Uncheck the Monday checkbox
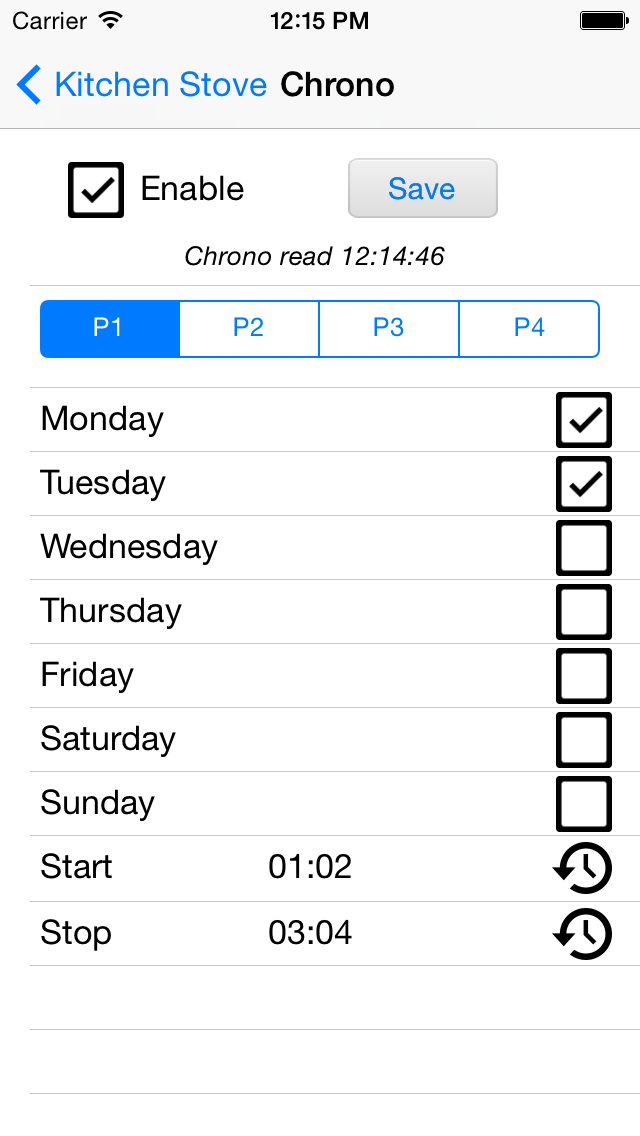Image resolution: width=640 pixels, height=1136 pixels. pos(583,419)
